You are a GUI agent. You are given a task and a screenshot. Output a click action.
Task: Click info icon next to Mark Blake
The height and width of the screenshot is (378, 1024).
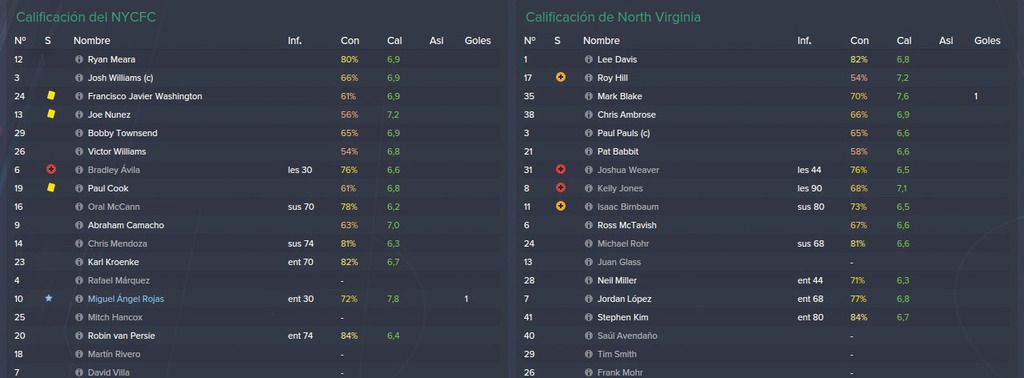588,96
